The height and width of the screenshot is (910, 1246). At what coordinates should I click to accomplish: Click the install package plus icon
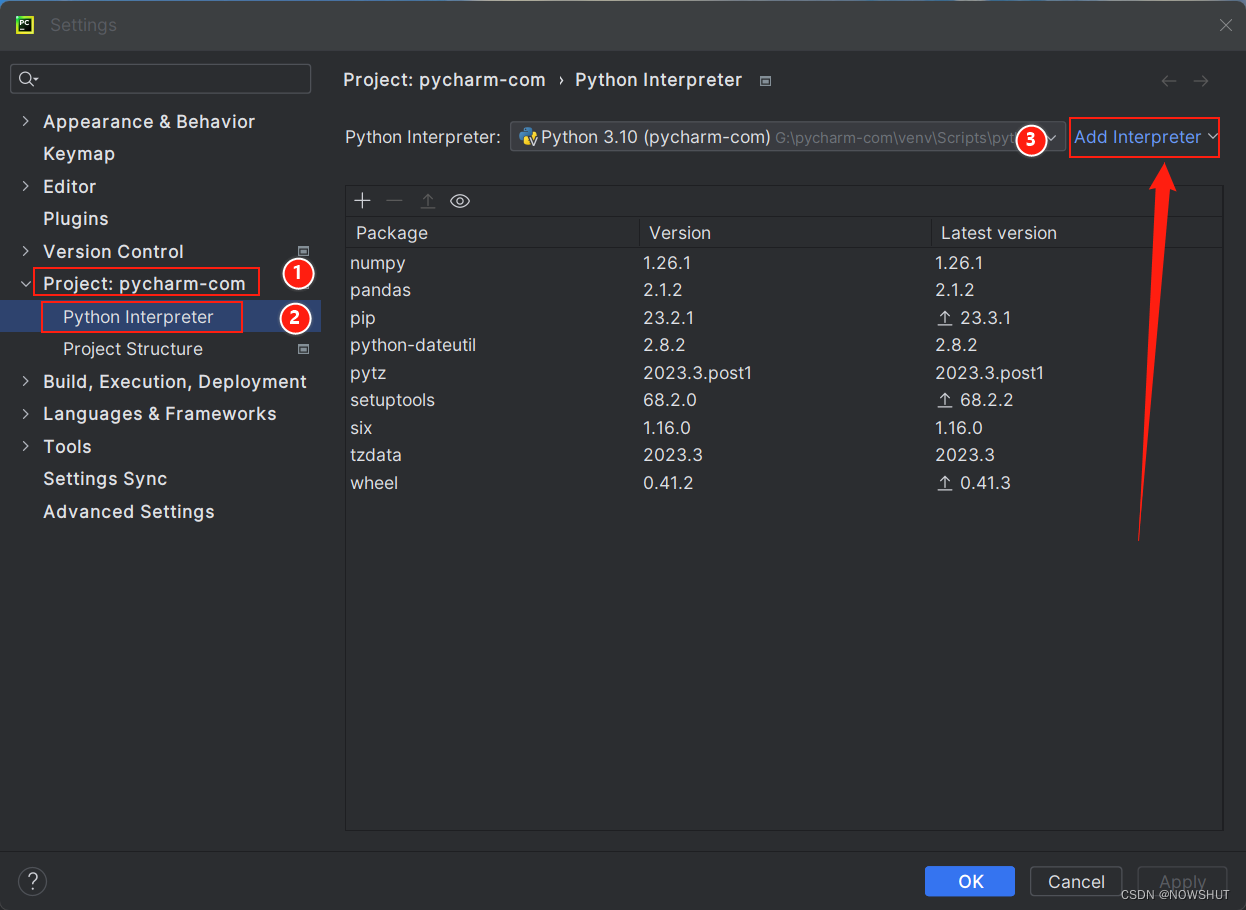pyautogui.click(x=362, y=201)
